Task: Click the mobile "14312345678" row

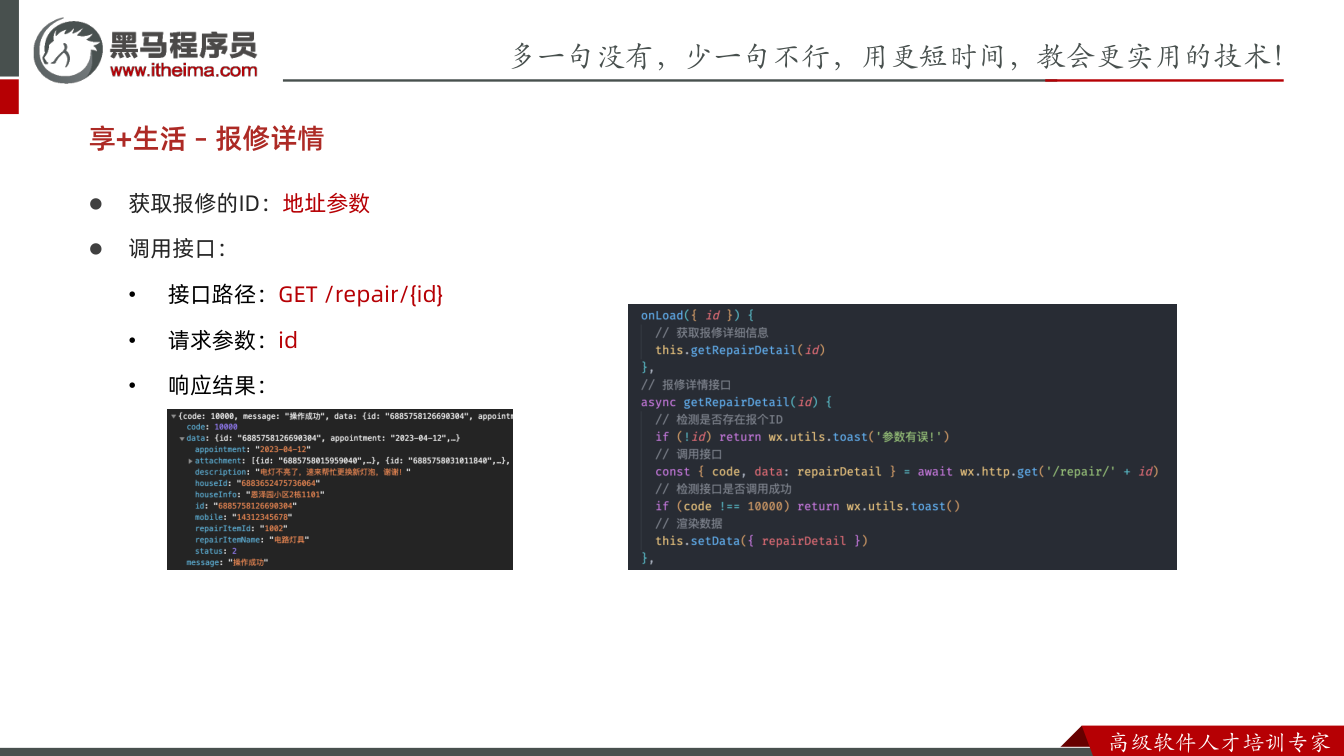Action: tap(243, 517)
